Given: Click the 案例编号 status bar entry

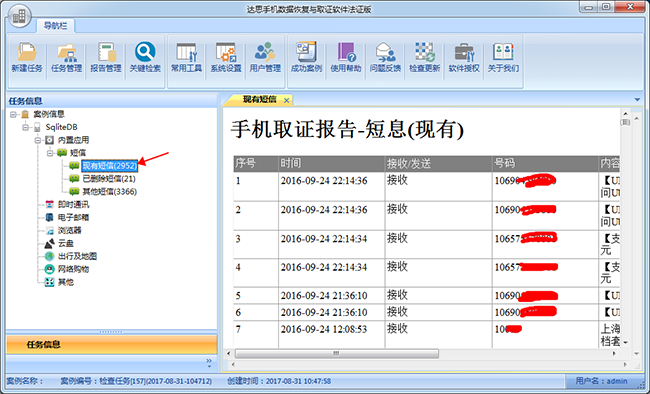Looking at the screenshot, I should (136, 381).
